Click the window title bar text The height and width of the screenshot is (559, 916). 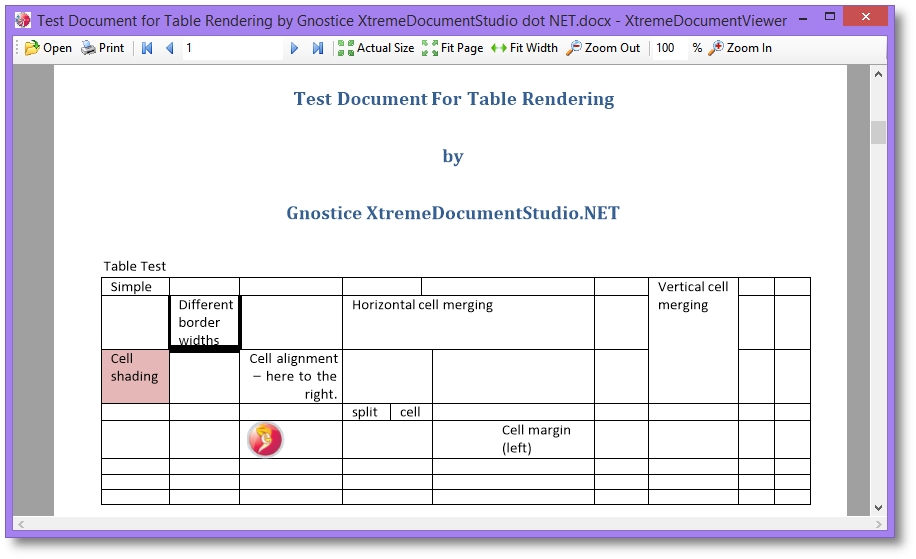coord(412,21)
